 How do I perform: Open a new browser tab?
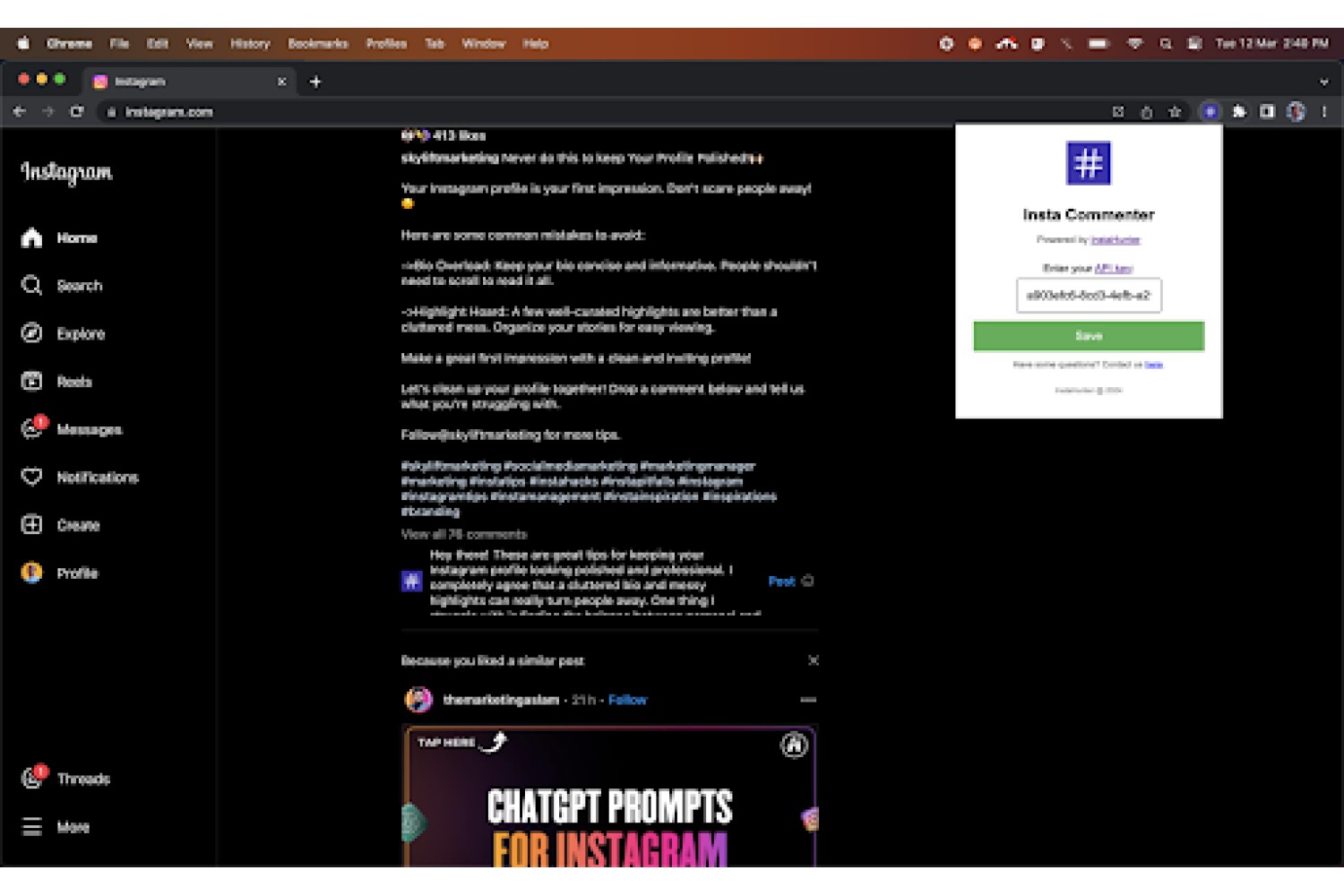coord(315,82)
